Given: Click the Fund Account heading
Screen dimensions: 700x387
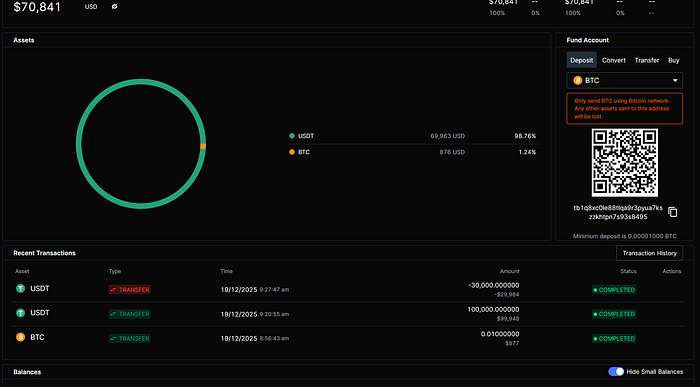Looking at the screenshot, I should [x=588, y=40].
